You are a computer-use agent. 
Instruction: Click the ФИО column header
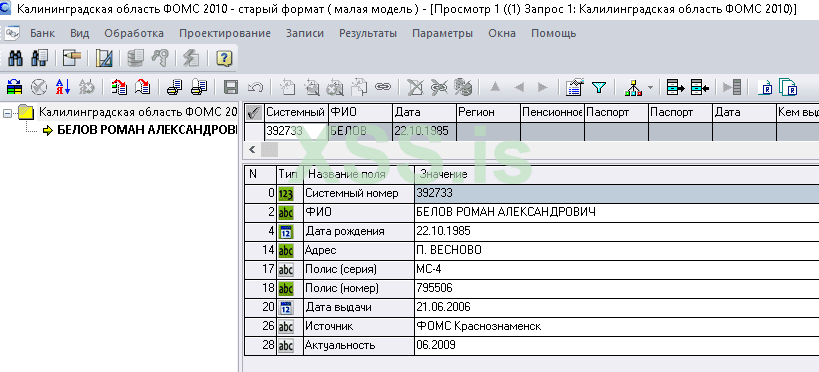pos(360,112)
